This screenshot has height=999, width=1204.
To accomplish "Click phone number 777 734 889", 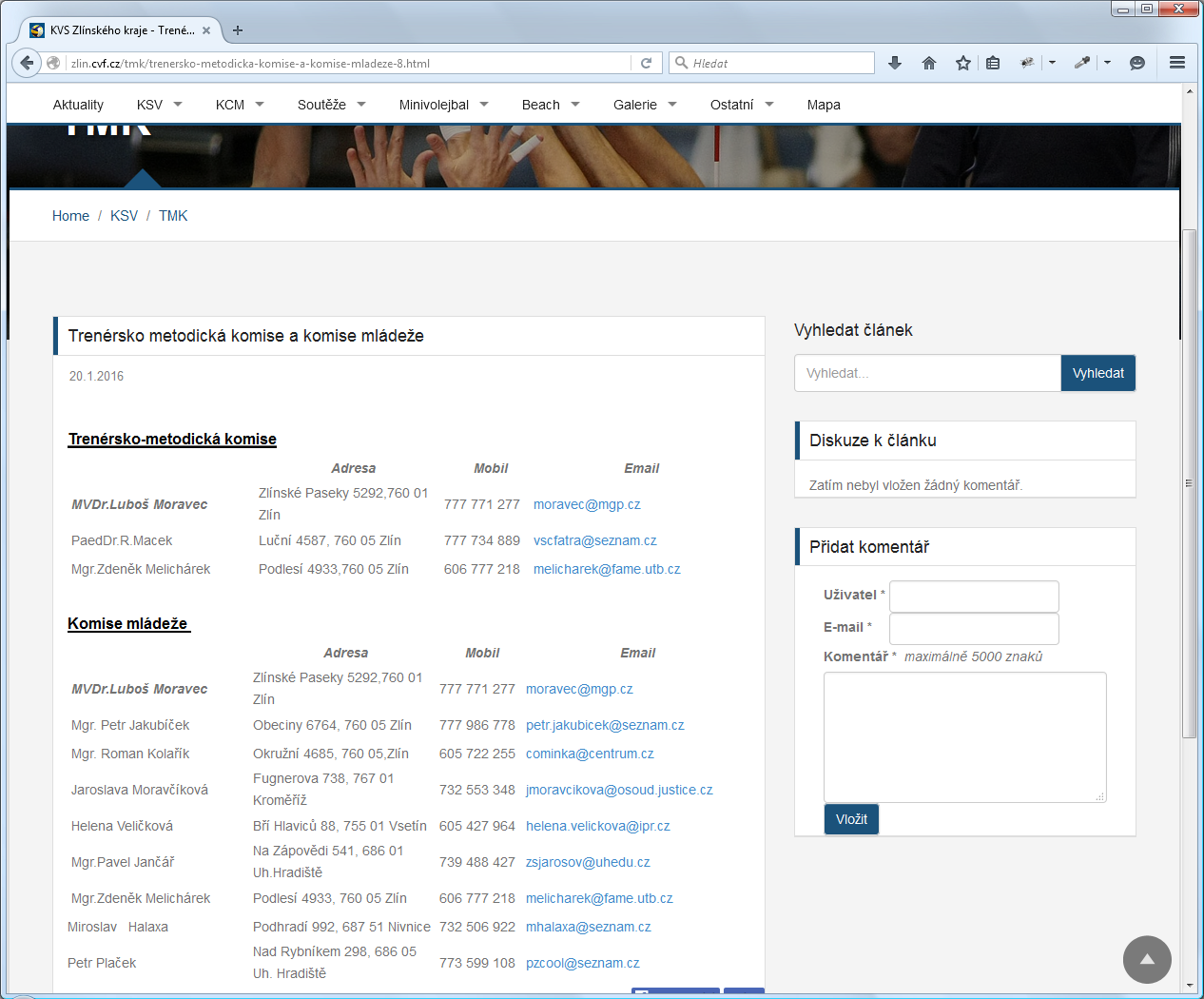I will (x=482, y=540).
